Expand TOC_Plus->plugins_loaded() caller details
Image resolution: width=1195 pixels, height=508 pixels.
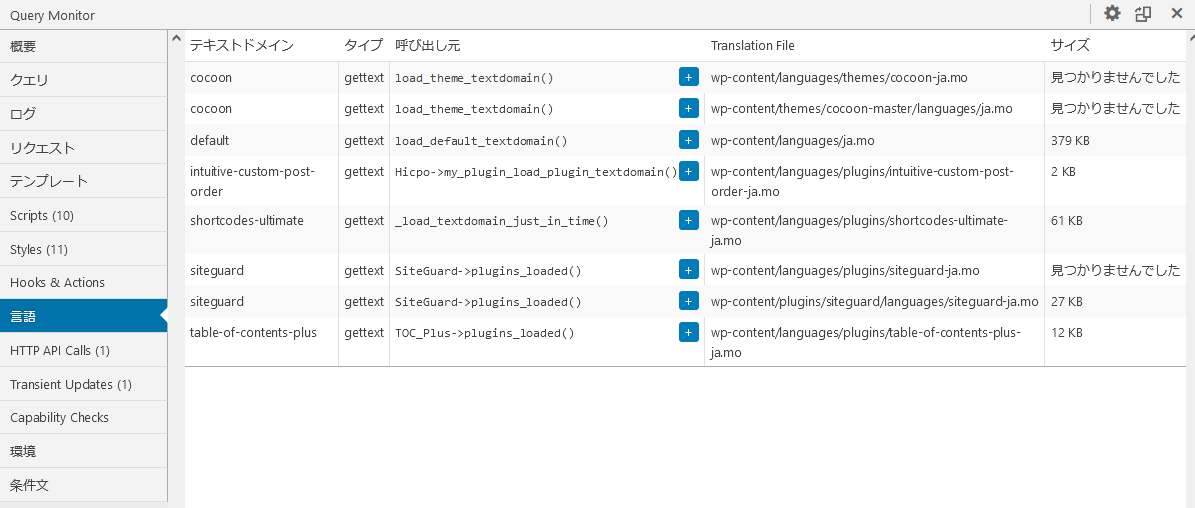tap(688, 332)
